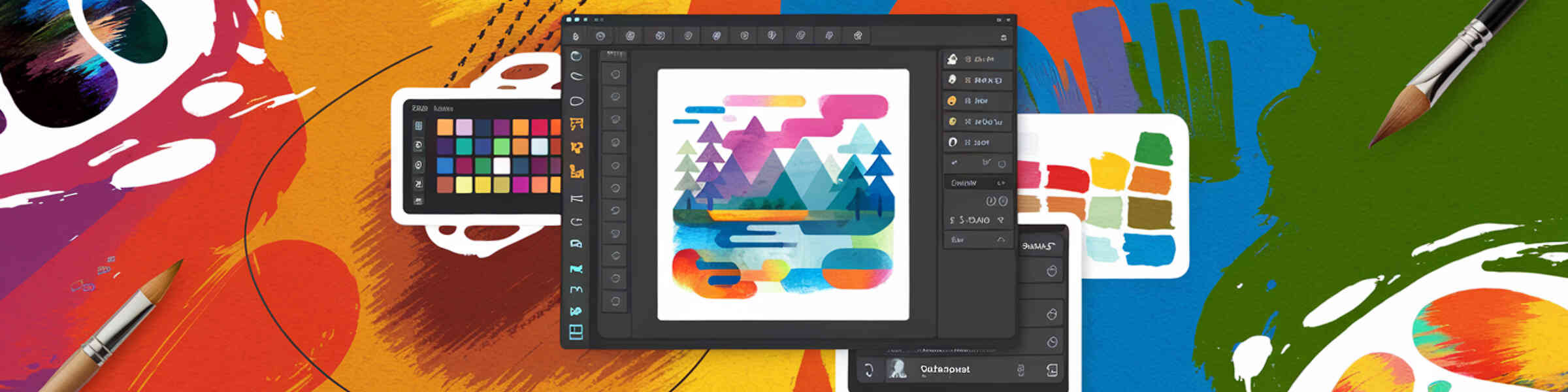Select the teal swatch in the palette panel
The image size is (1568, 392).
click(x=464, y=146)
